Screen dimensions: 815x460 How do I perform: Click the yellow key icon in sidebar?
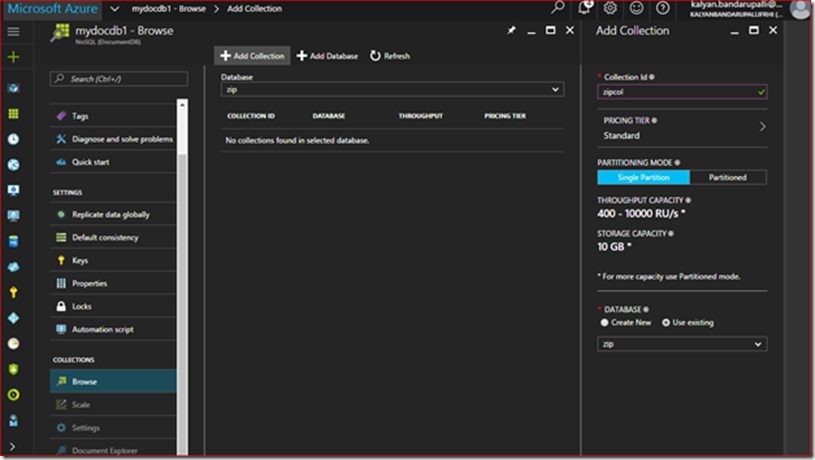[14, 292]
